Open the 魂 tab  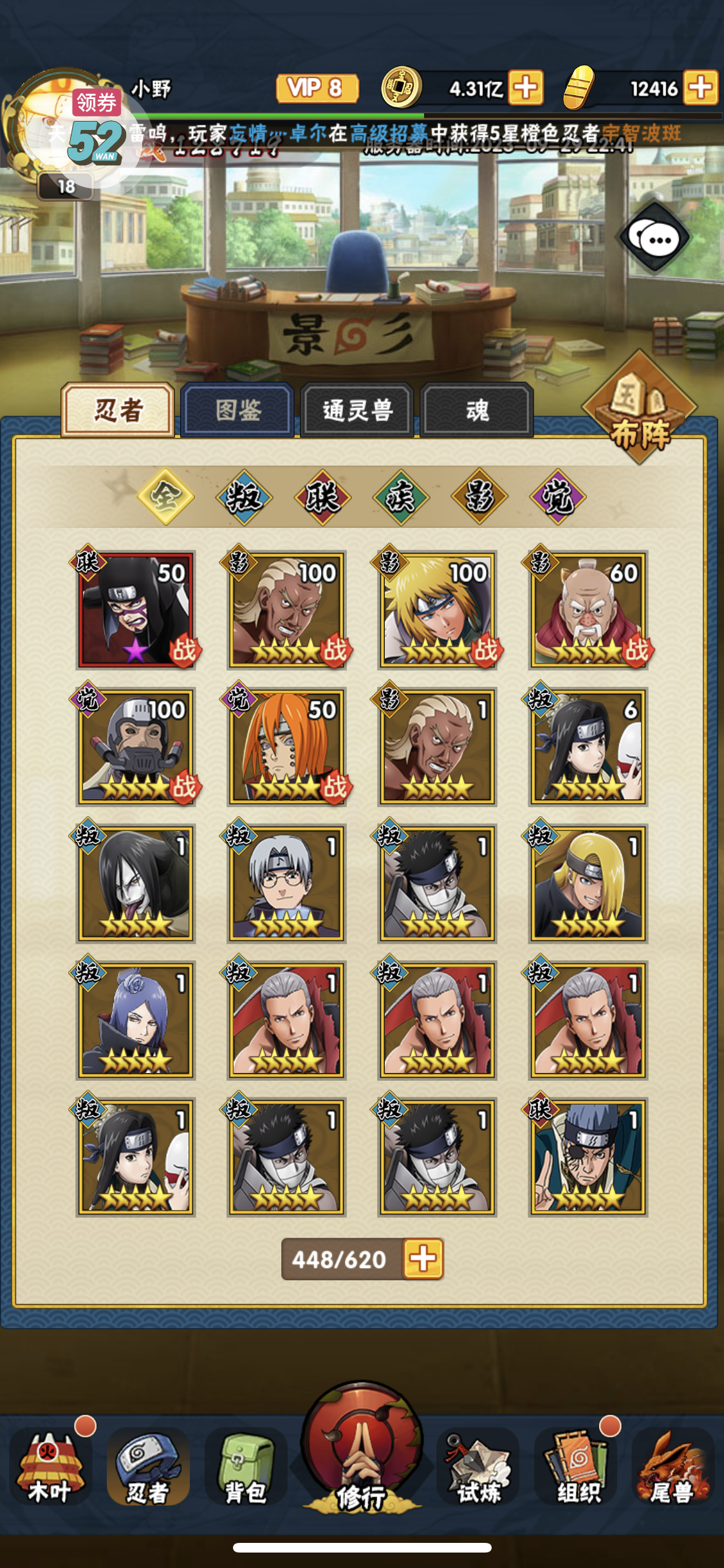[477, 410]
